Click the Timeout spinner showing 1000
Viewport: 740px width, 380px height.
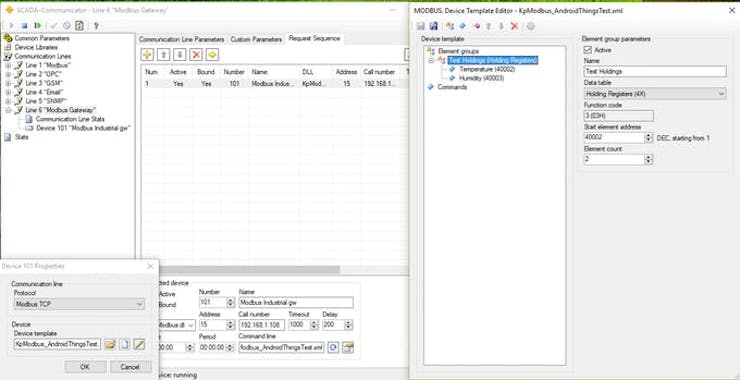[x=303, y=325]
